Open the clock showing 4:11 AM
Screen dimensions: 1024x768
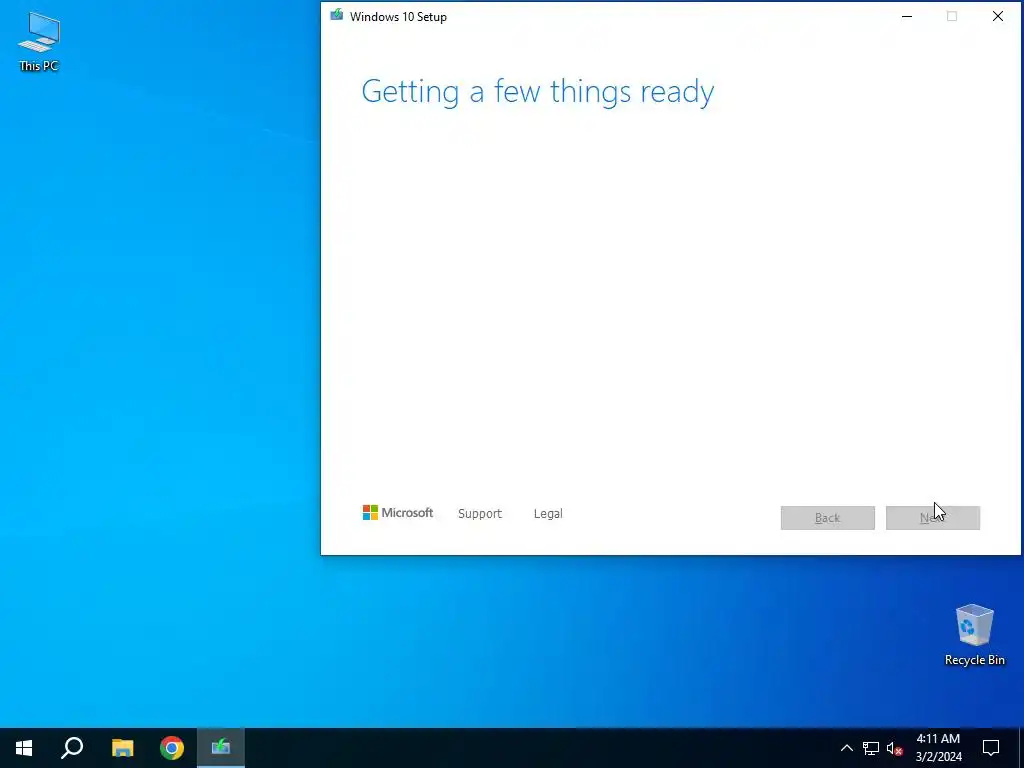[938, 748]
